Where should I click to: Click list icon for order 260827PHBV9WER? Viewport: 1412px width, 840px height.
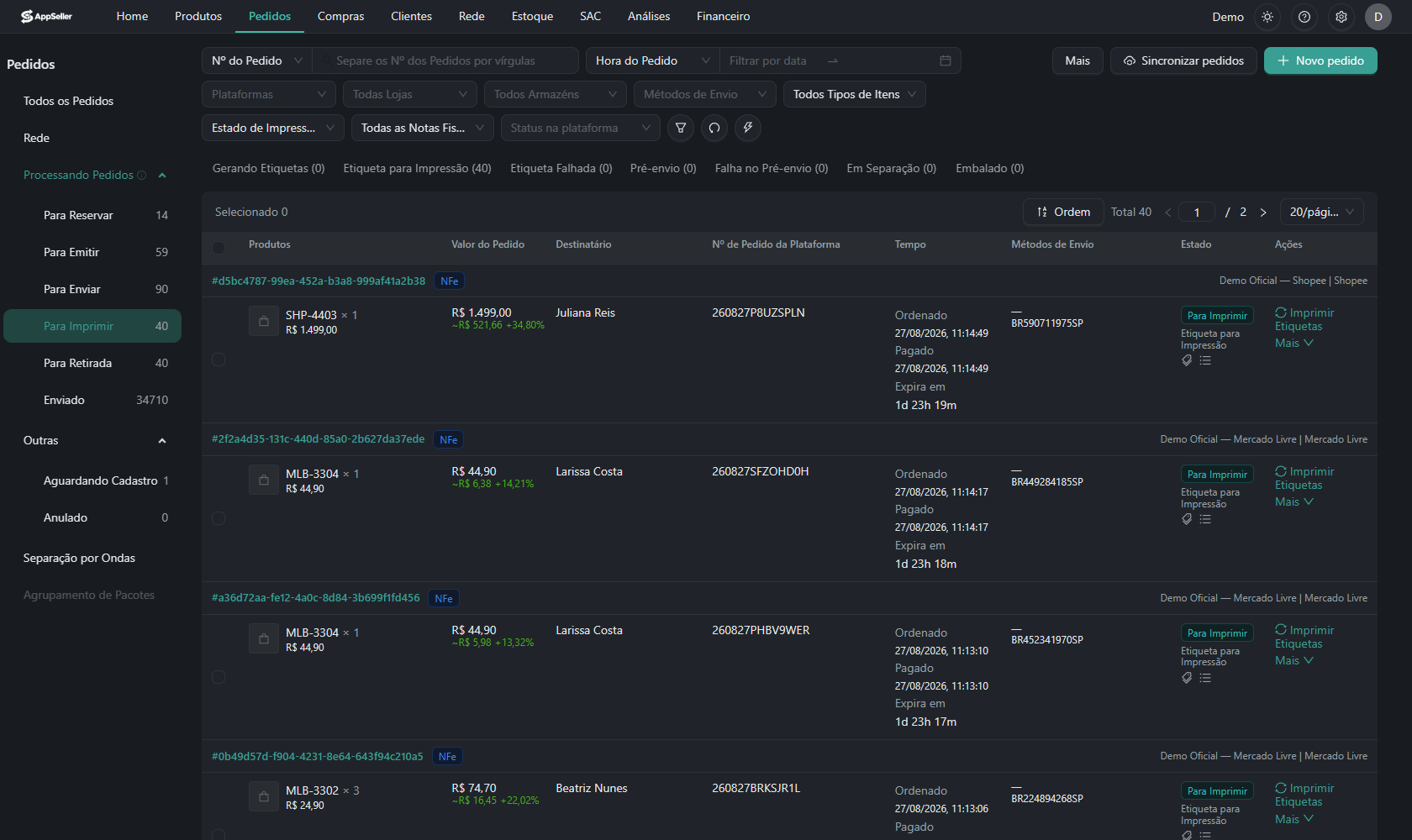coord(1205,678)
